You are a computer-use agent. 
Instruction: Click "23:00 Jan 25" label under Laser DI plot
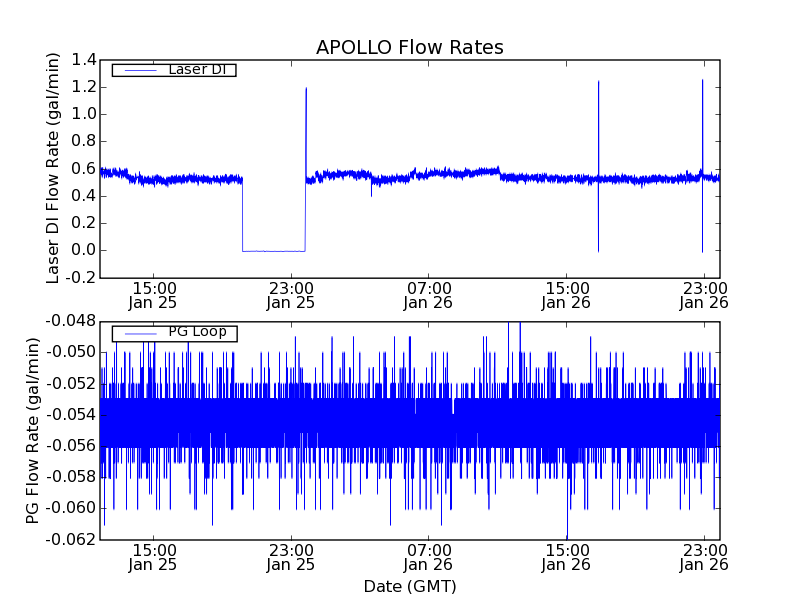(x=291, y=296)
